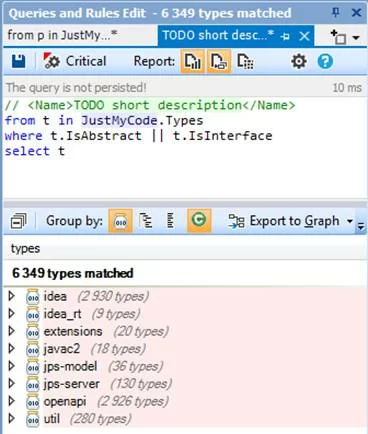
Task: Create a new query tab with plus icon
Action: coord(338,36)
